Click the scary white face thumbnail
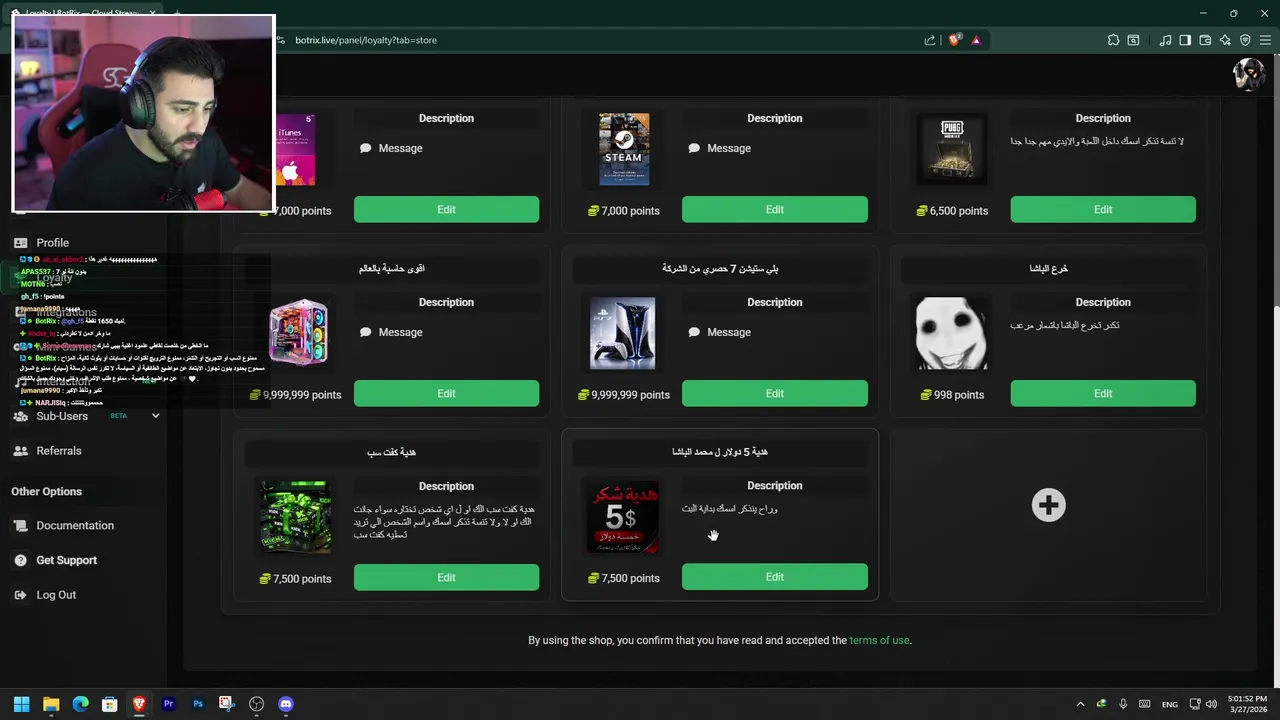This screenshot has height=720, width=1280. click(x=951, y=333)
